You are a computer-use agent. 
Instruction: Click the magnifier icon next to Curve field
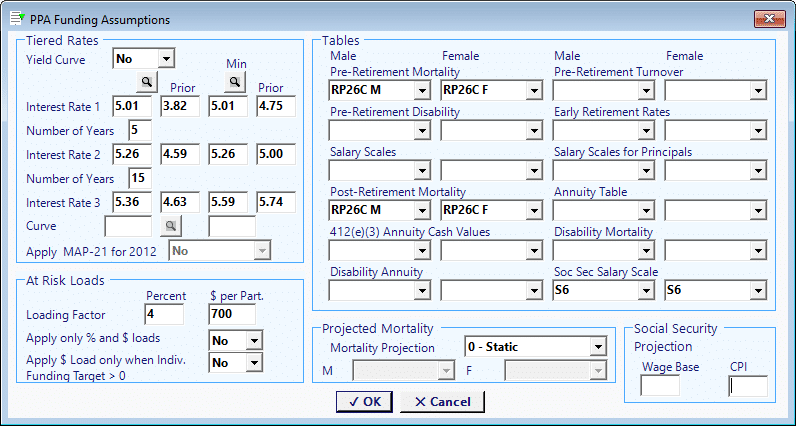coord(171,226)
